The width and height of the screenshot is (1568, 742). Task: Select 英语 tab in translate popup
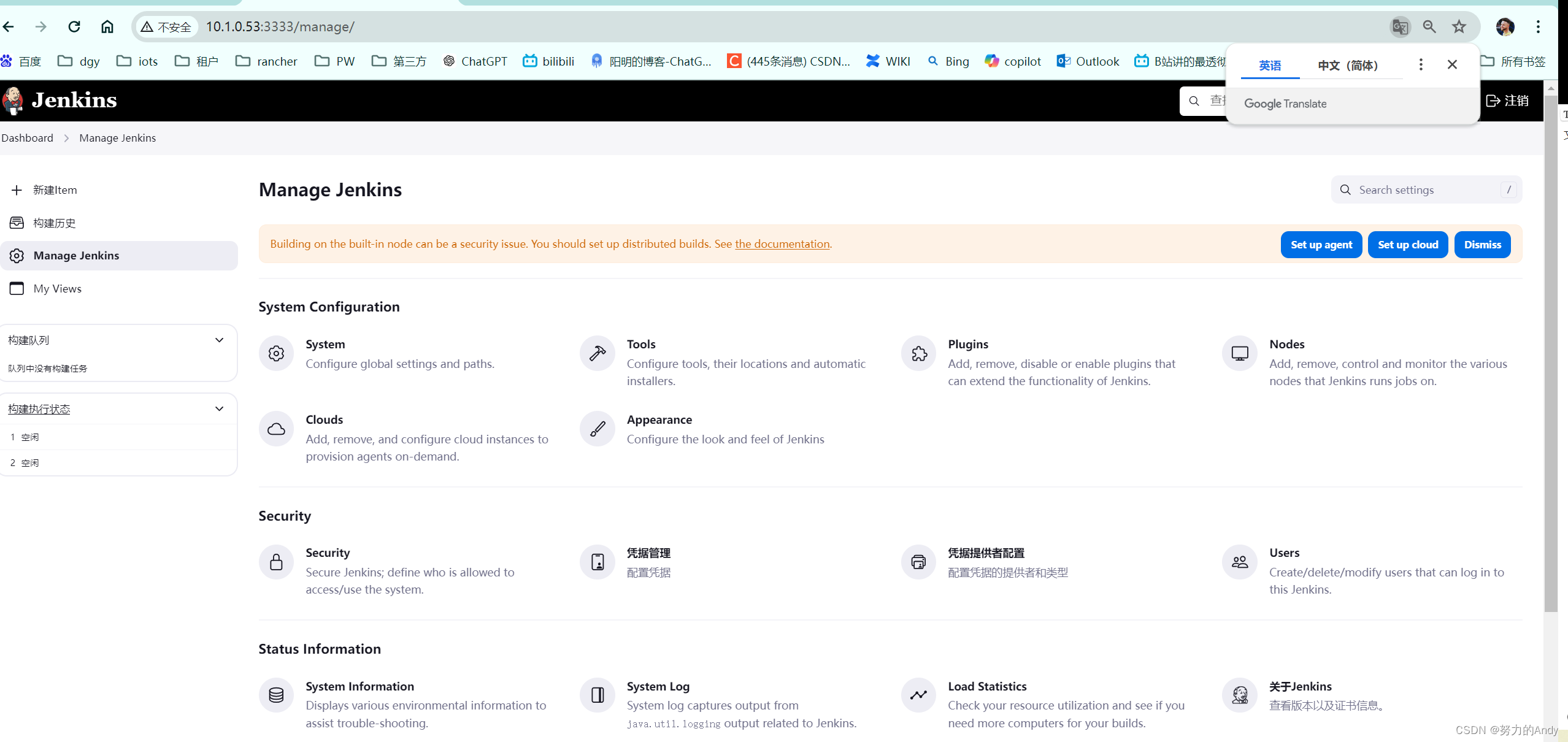click(x=1270, y=65)
